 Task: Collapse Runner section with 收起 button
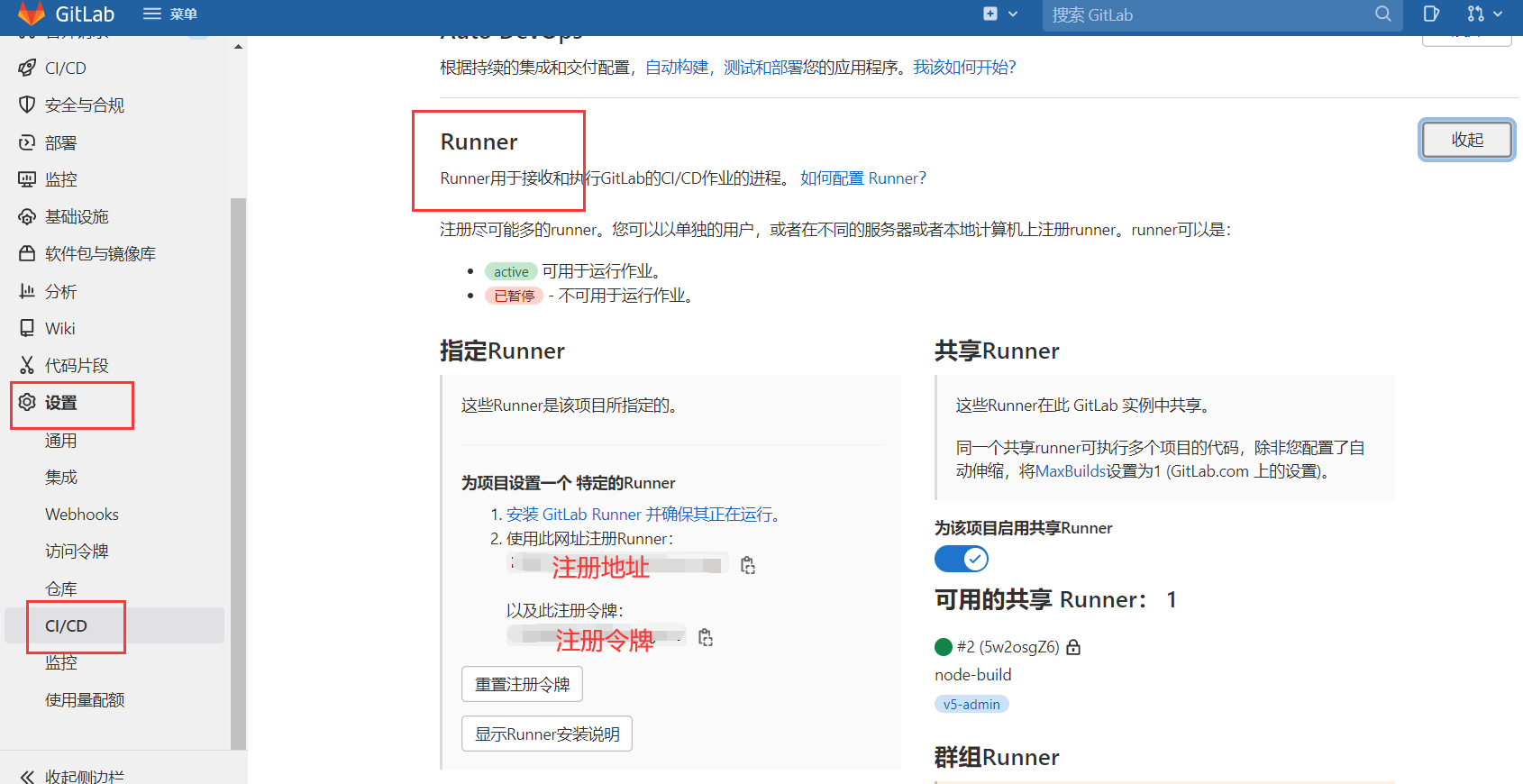(x=1467, y=140)
